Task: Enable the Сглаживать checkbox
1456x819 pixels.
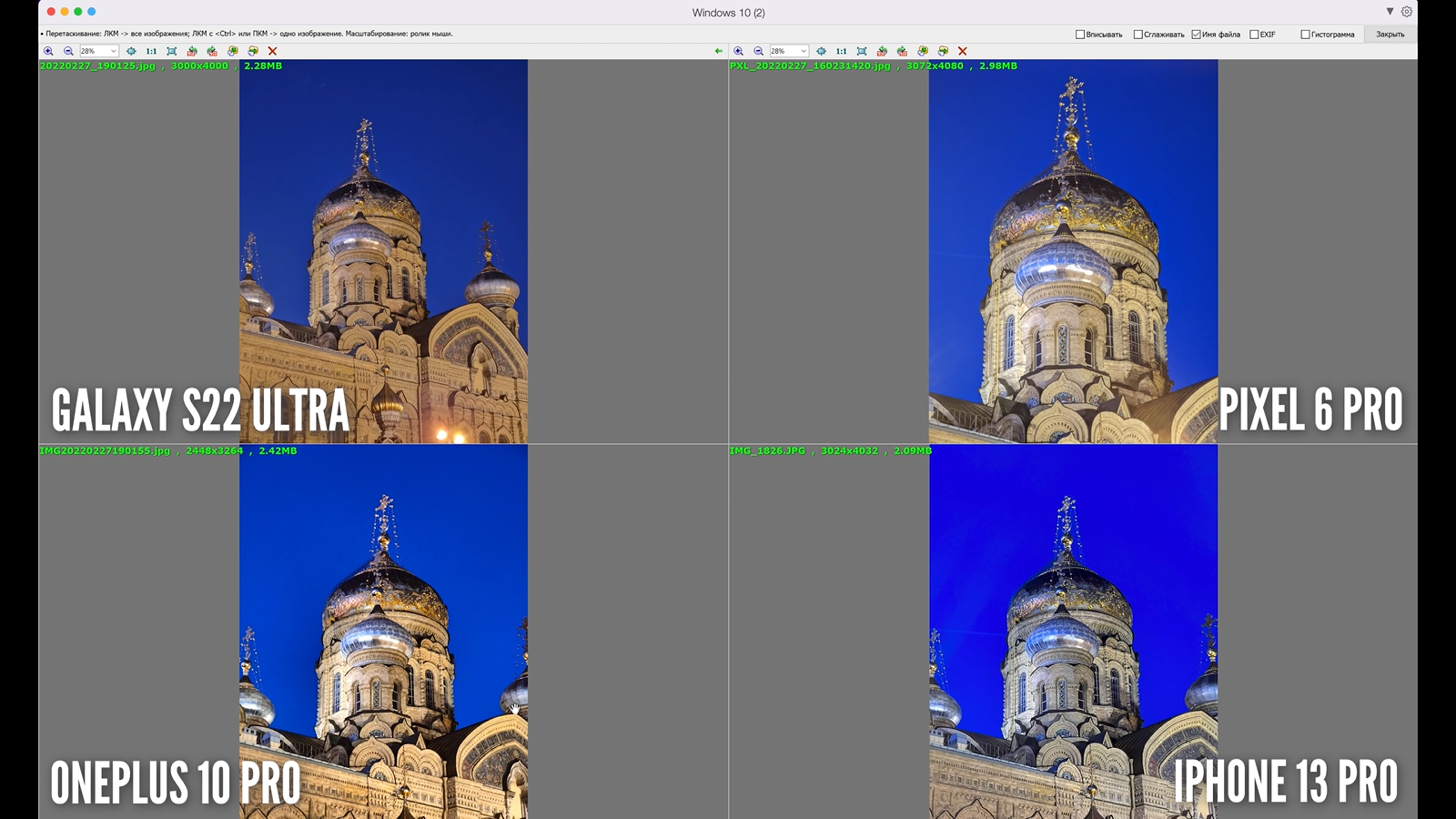Action: 1137,35
